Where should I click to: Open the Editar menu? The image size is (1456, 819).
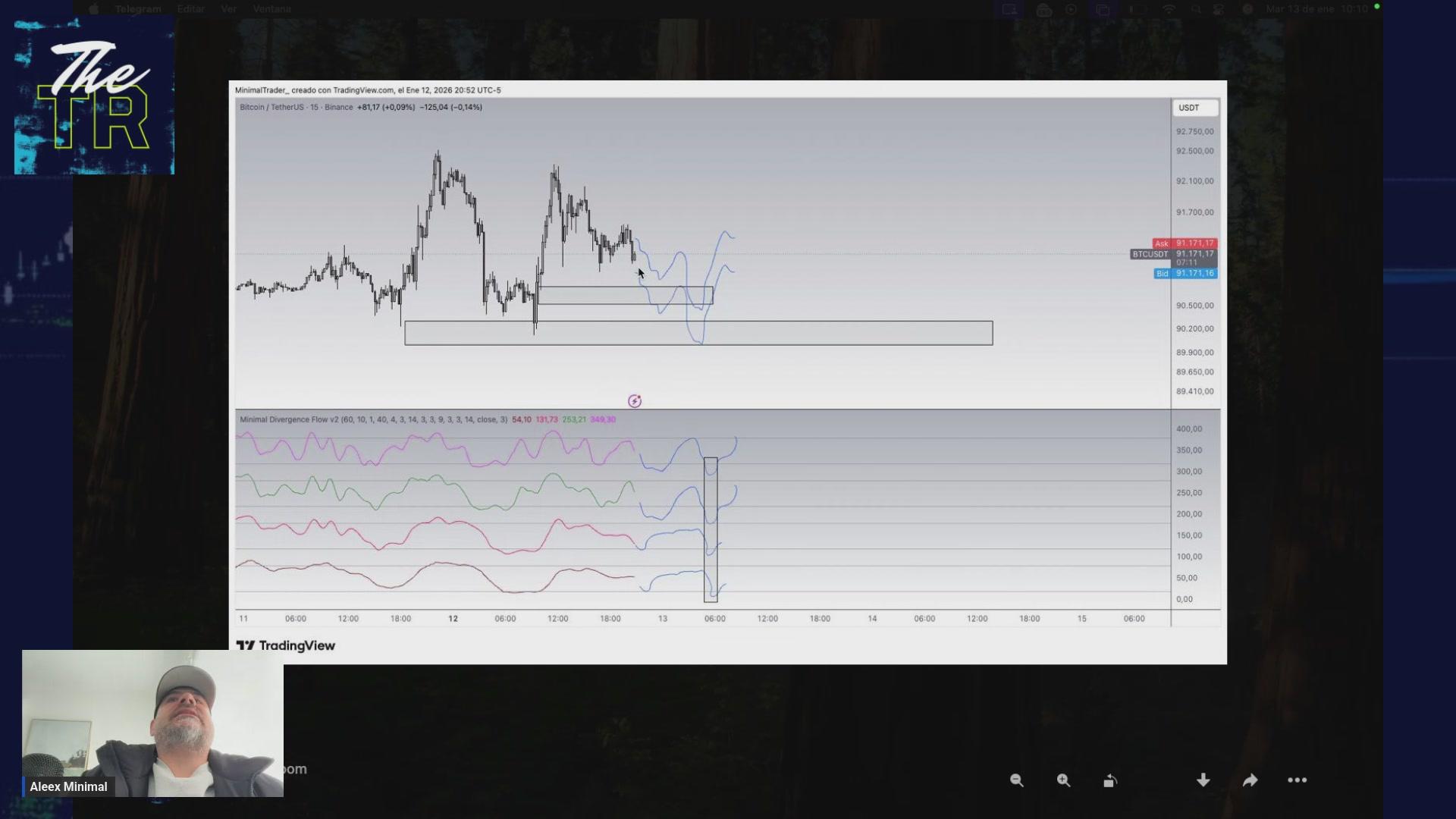190,9
